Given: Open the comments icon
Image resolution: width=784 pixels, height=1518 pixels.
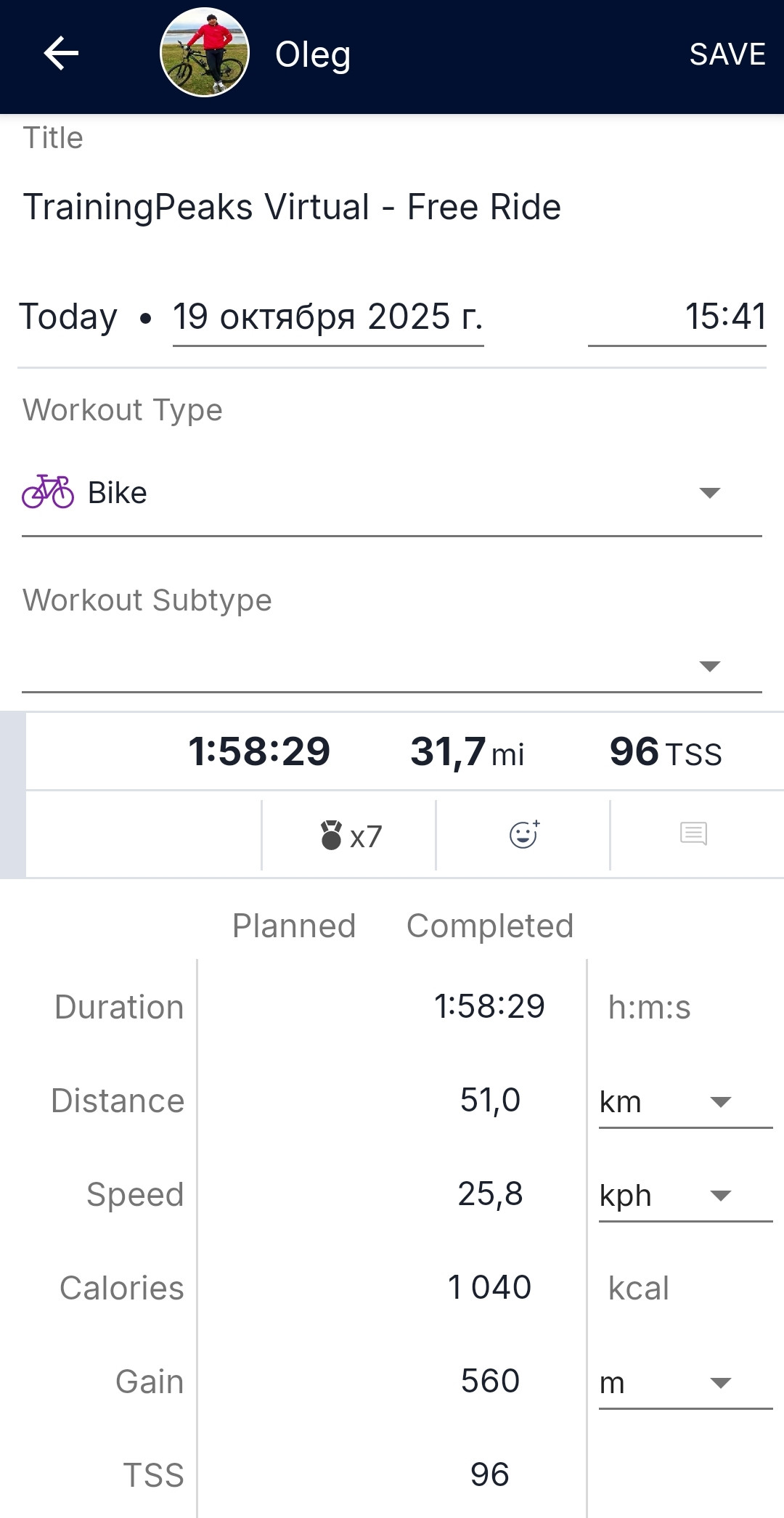Looking at the screenshot, I should point(693,834).
